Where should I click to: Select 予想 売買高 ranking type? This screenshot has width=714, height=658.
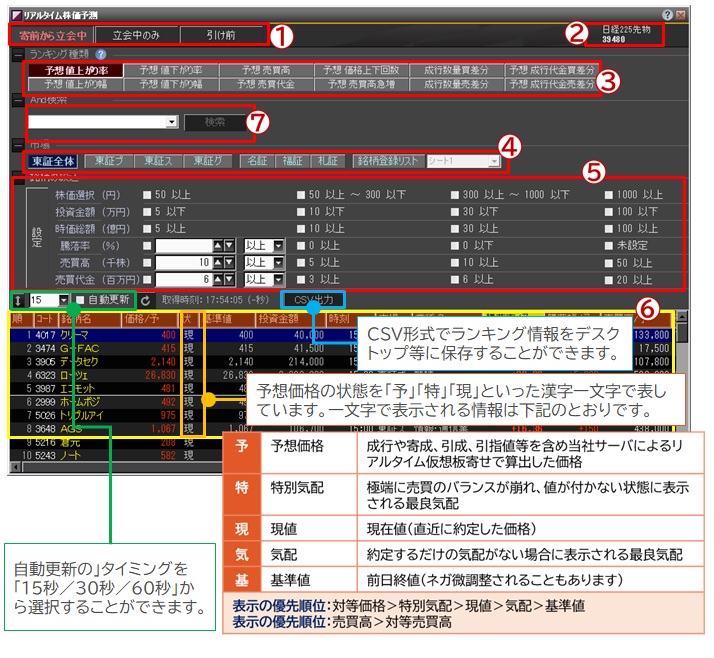pyautogui.click(x=263, y=70)
